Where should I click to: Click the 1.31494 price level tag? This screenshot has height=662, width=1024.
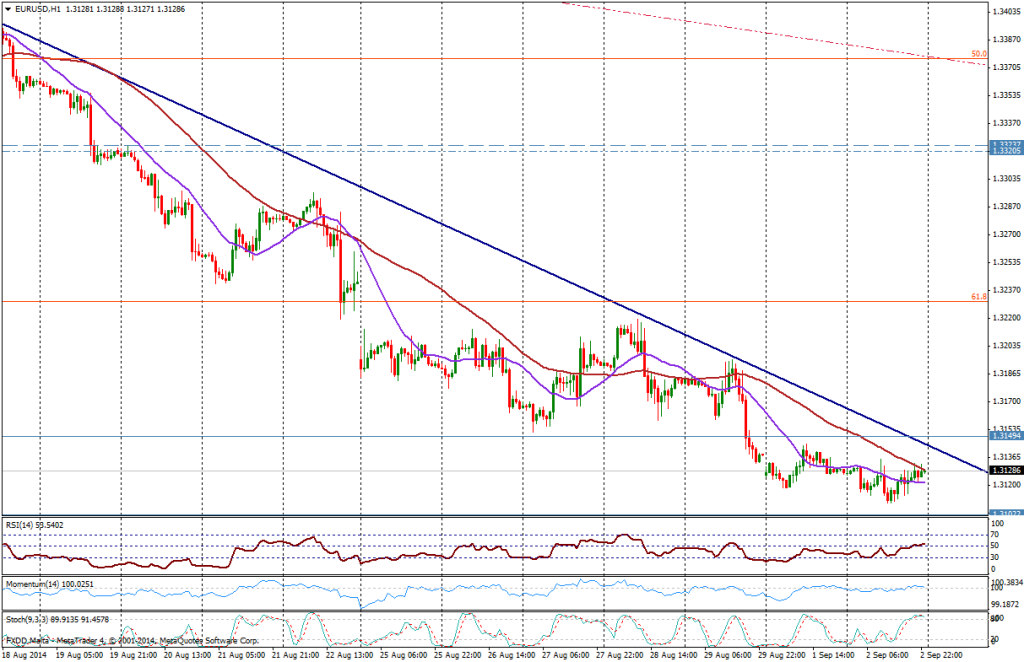1004,436
